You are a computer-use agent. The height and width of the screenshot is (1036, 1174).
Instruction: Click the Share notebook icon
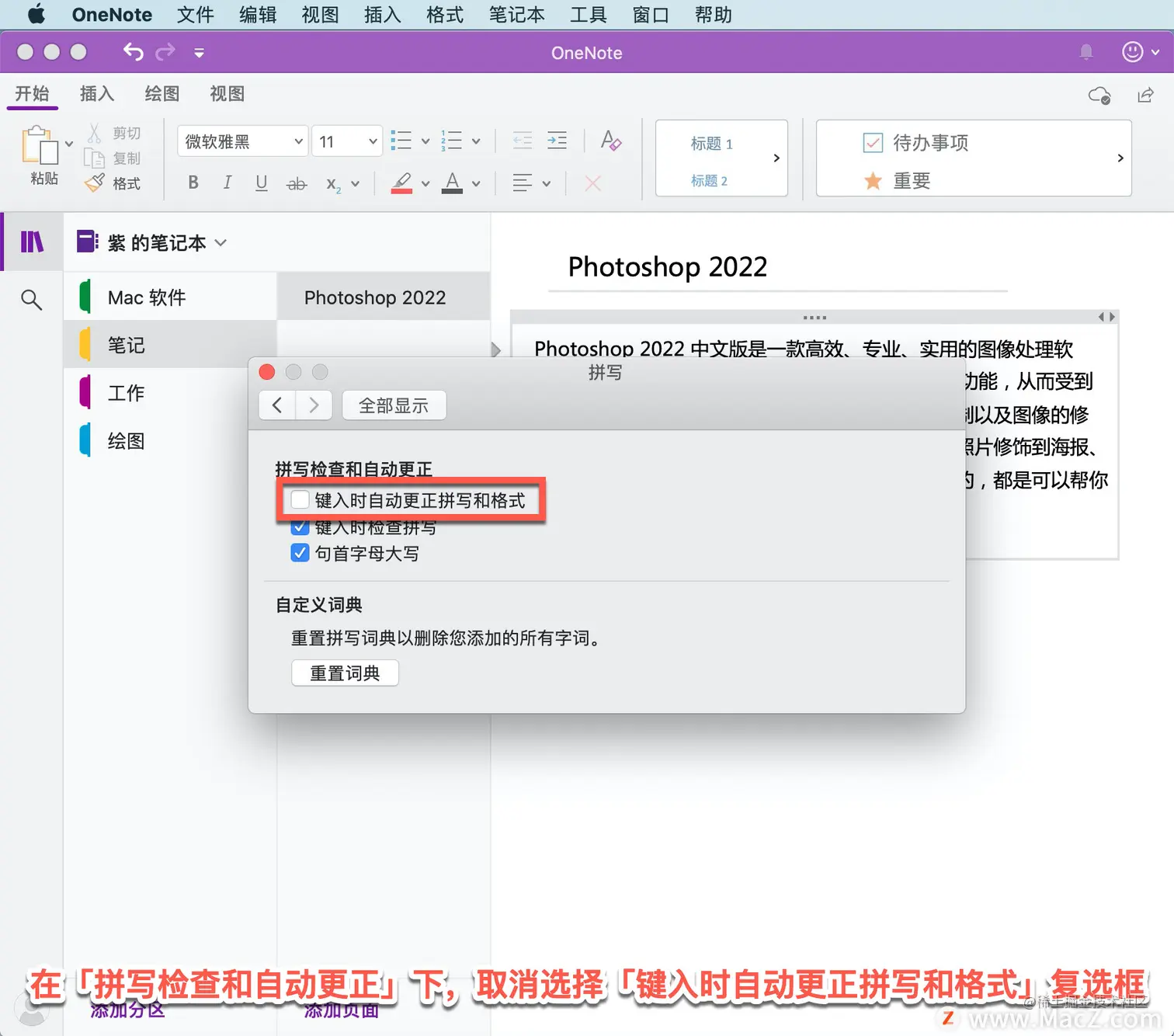[1145, 95]
